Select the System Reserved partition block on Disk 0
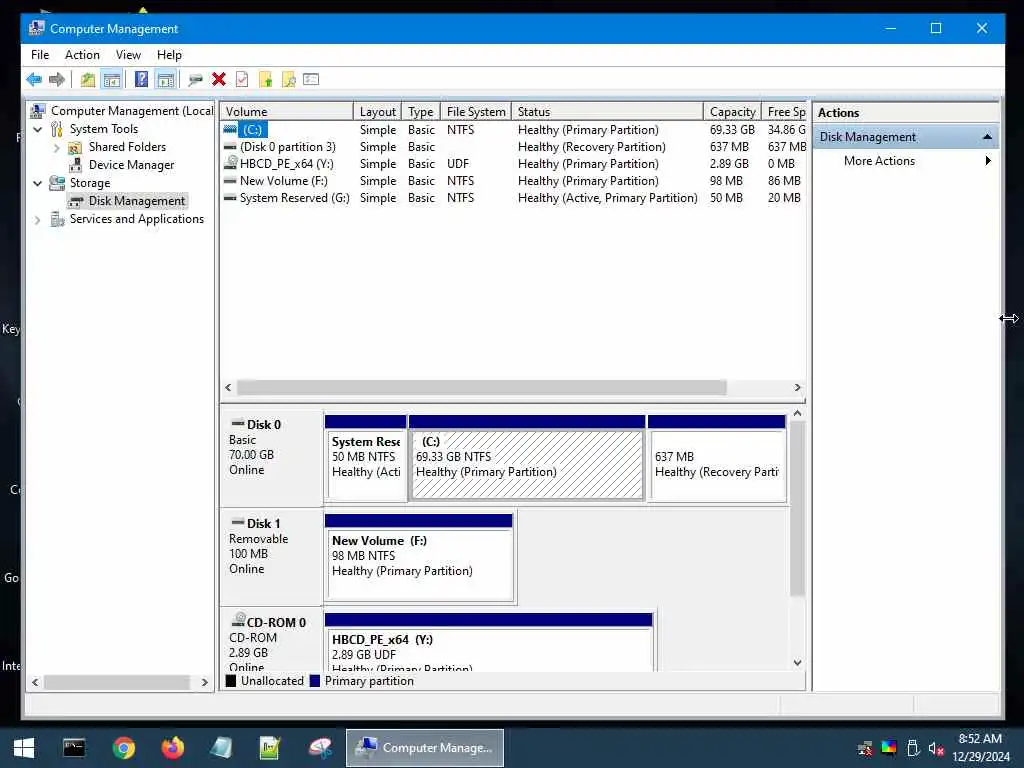 (x=366, y=458)
